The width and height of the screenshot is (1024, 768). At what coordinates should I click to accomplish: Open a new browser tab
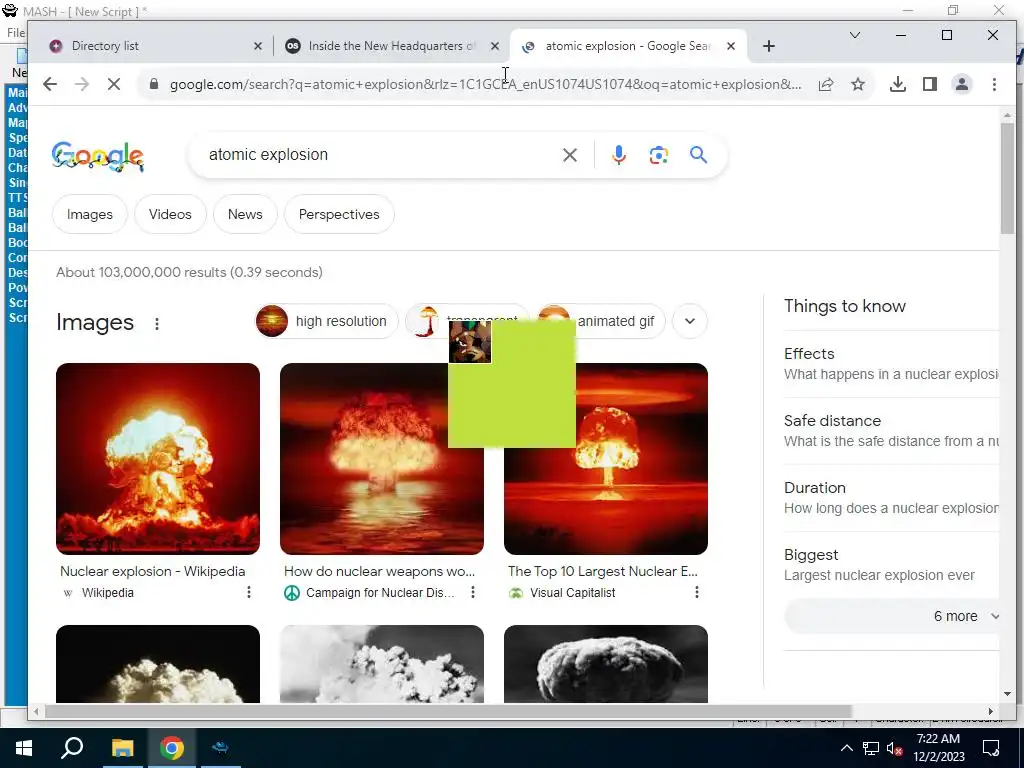(x=769, y=46)
